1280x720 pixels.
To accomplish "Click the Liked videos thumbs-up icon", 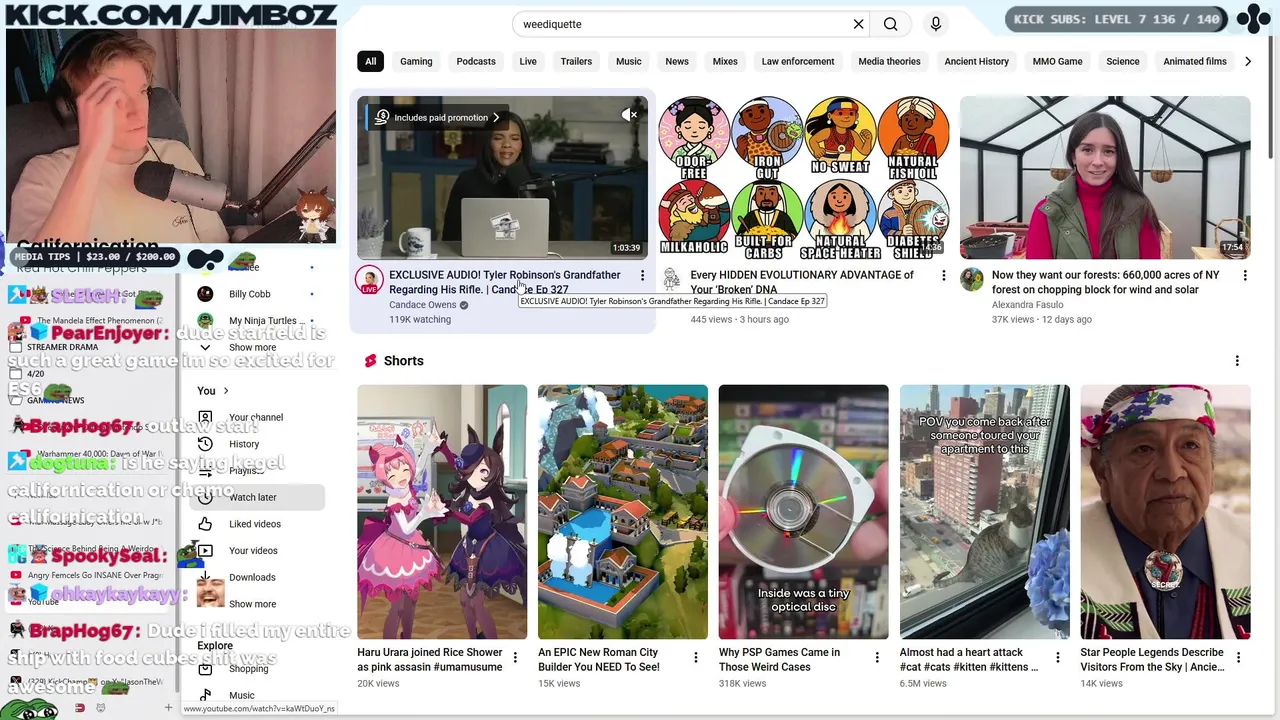I will pos(205,524).
